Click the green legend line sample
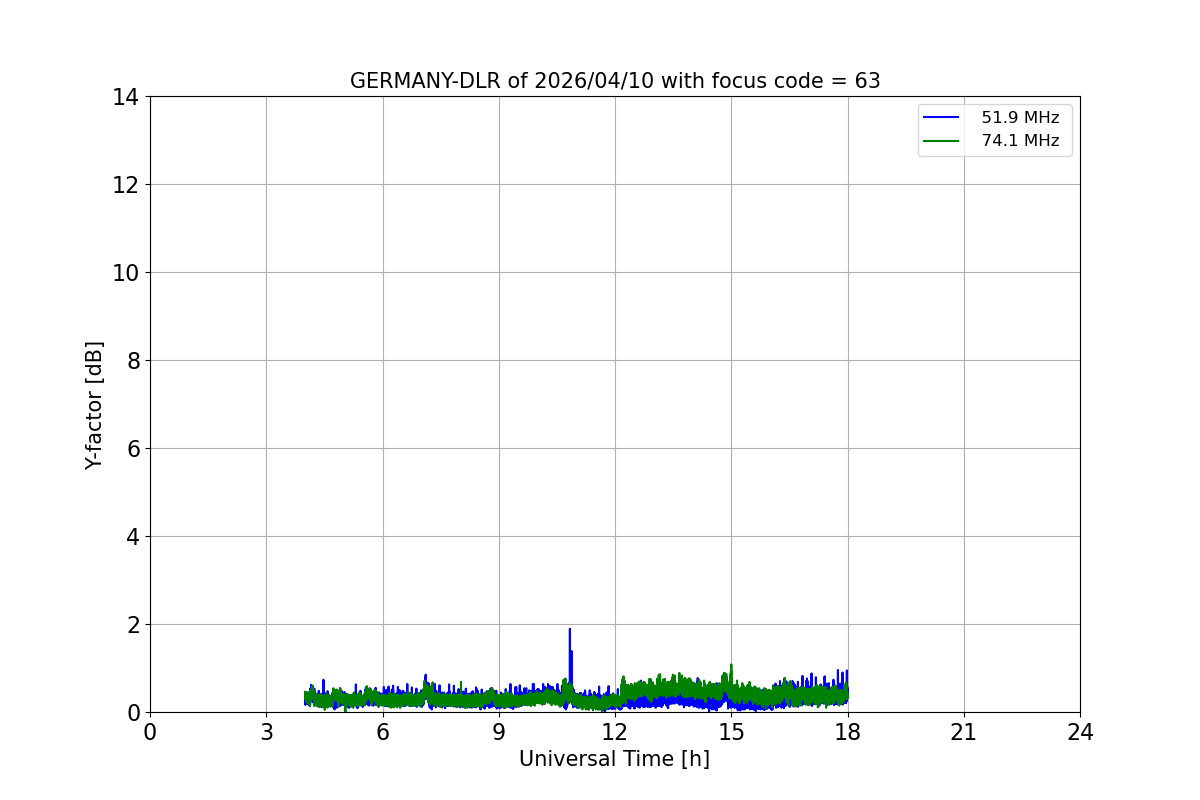This screenshot has width=1200, height=800. pos(941,142)
